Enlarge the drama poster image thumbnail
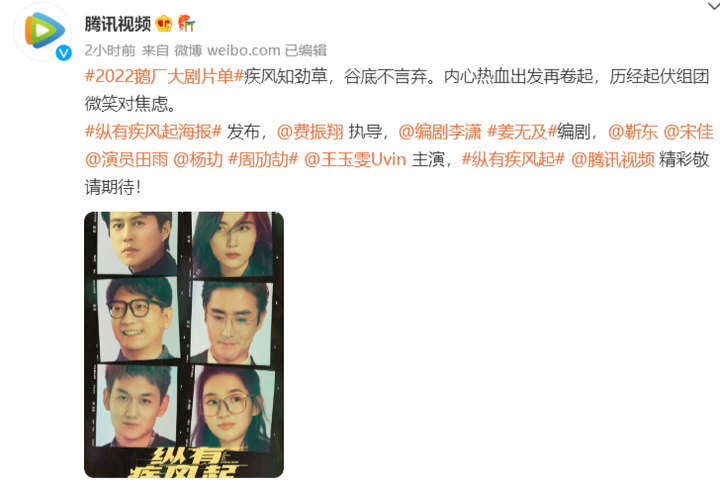 [184, 344]
